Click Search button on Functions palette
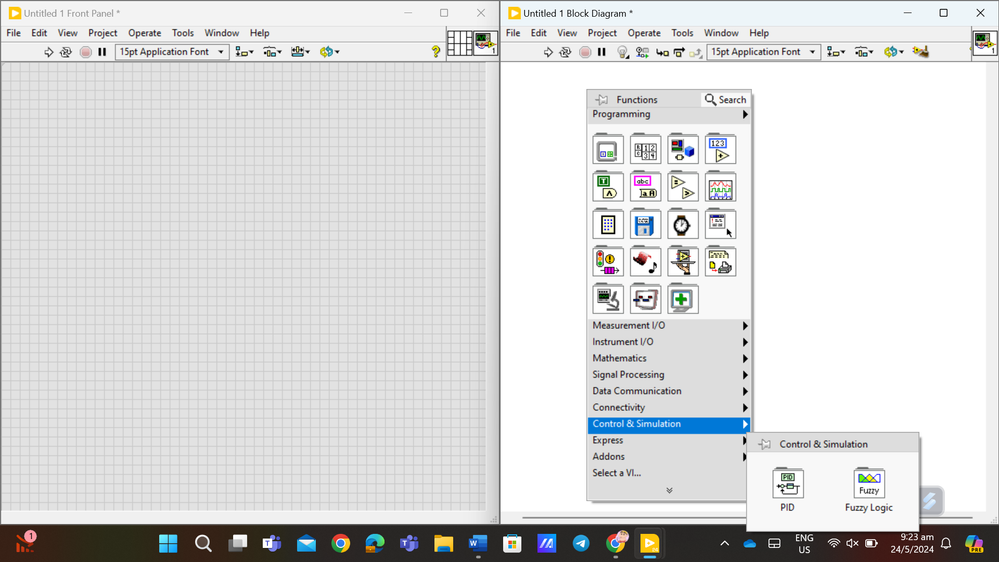Screen dimensions: 999x562 pyautogui.click(x=726, y=100)
